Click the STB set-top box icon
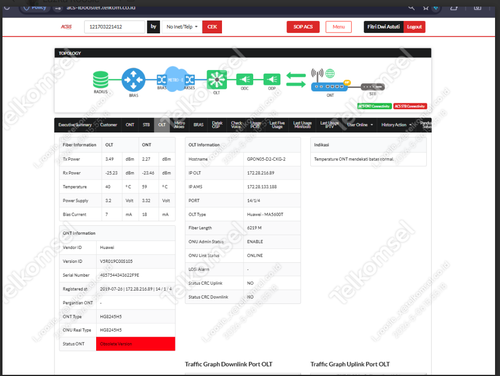The image size is (500, 376). click(x=373, y=87)
